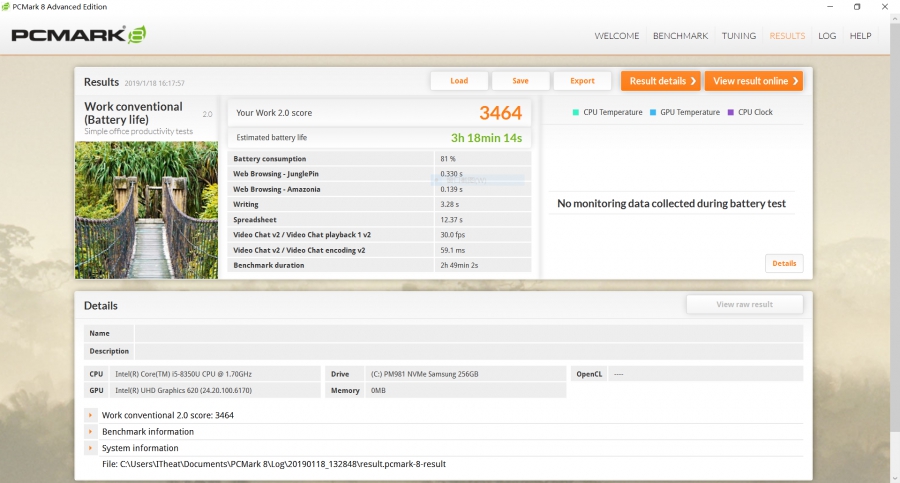Expand Work conventional 2.0 score section

click(90, 415)
